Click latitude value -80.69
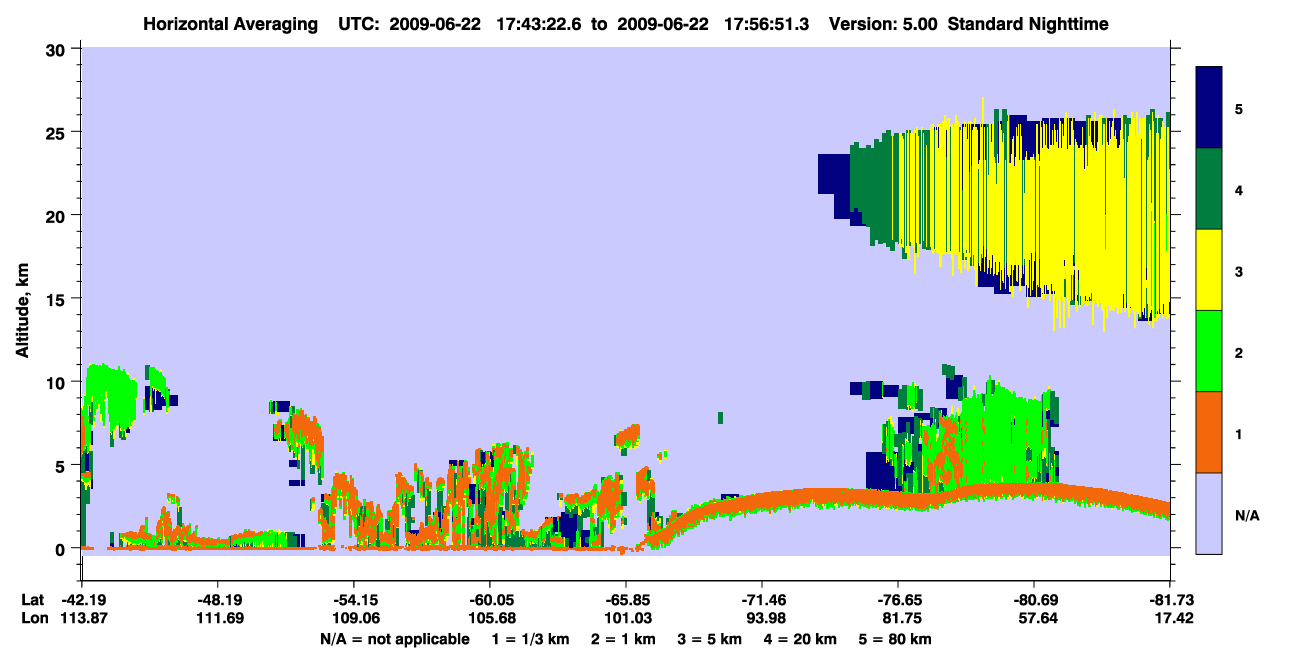Image resolution: width=1300 pixels, height=667 pixels. coord(1034,601)
